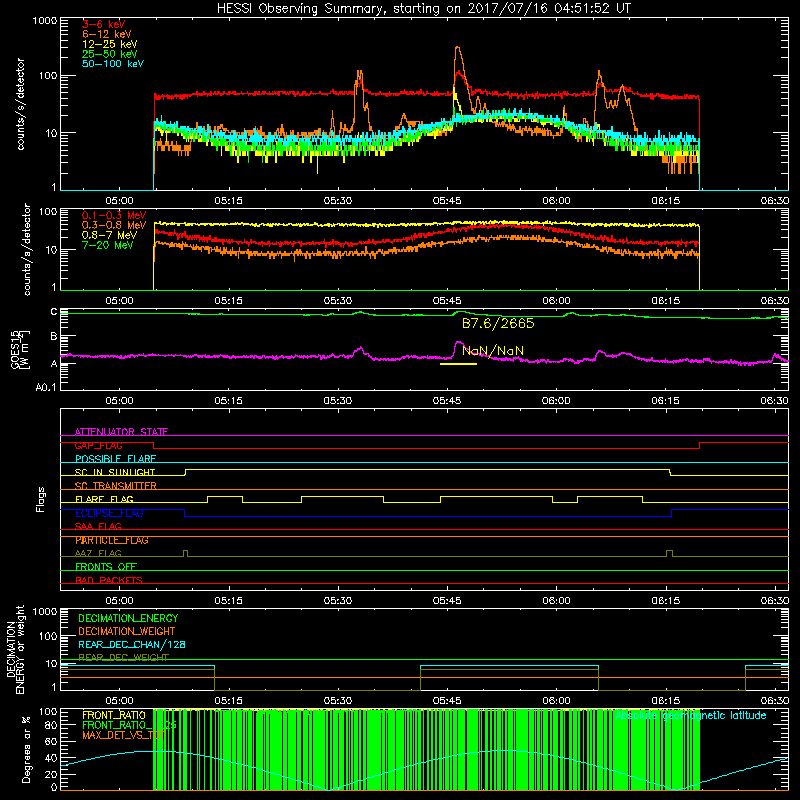
Task: Click the 05:15 tick label under the GOES panel
Action: [x=229, y=401]
